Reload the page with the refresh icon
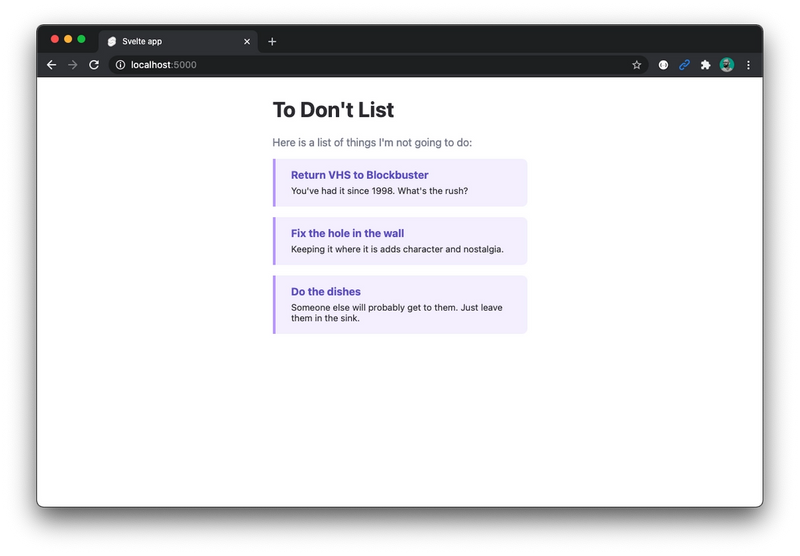 point(94,65)
